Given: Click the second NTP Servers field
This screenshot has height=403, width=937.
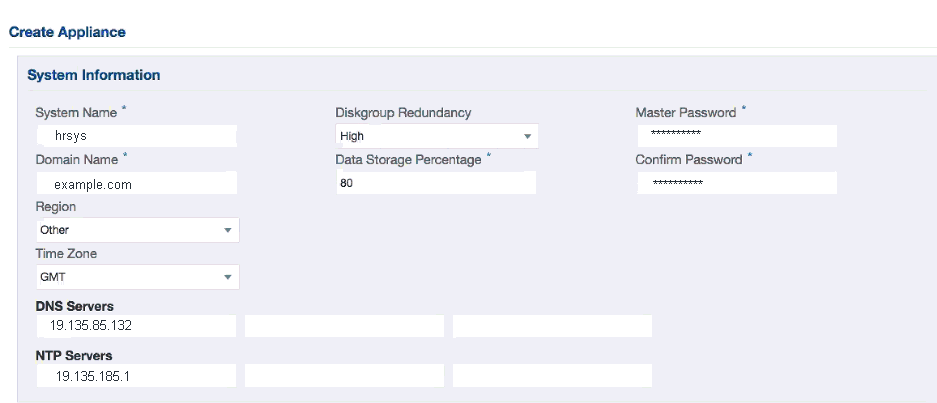Looking at the screenshot, I should click(344, 376).
